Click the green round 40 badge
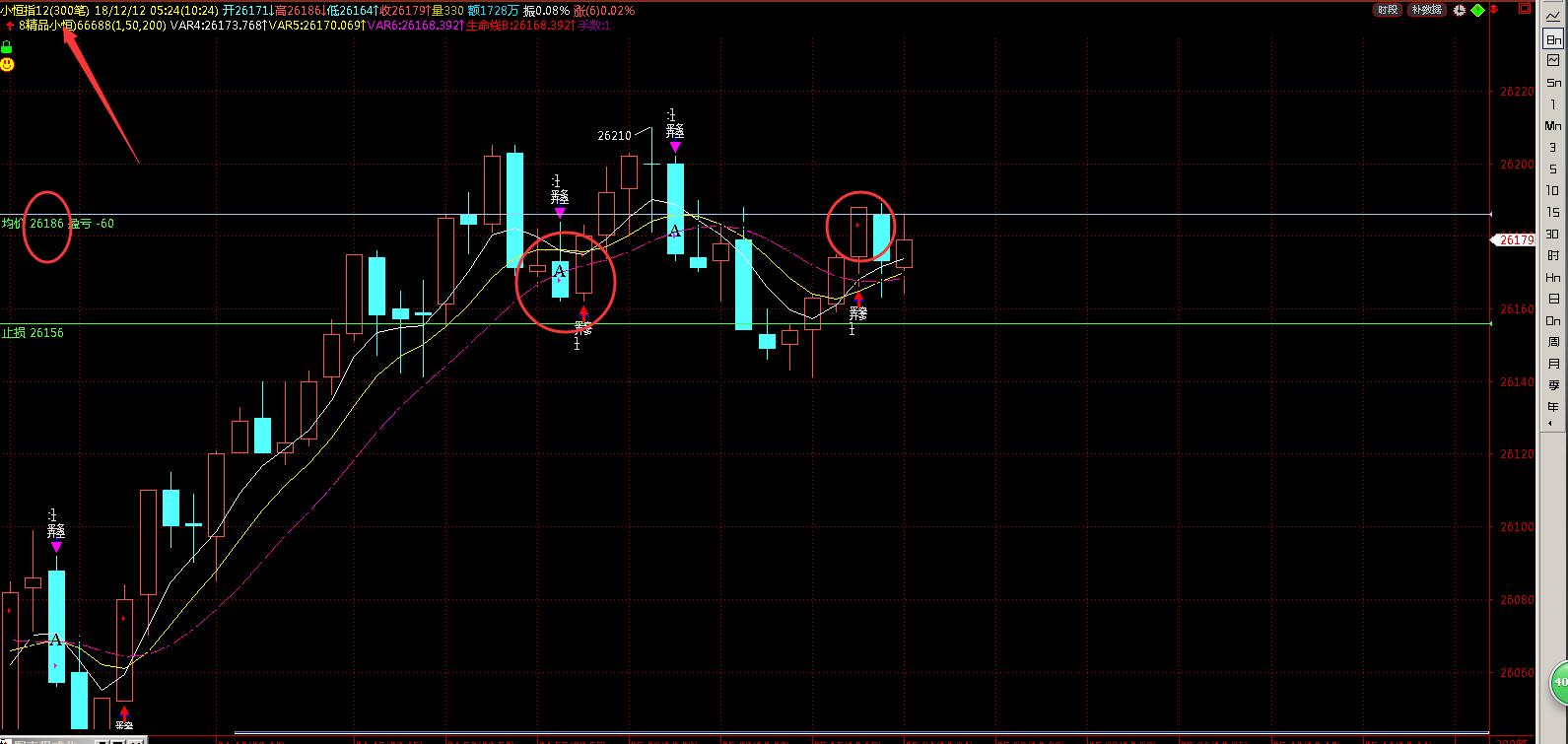Viewport: 1568px width, 744px height. coord(1559,681)
